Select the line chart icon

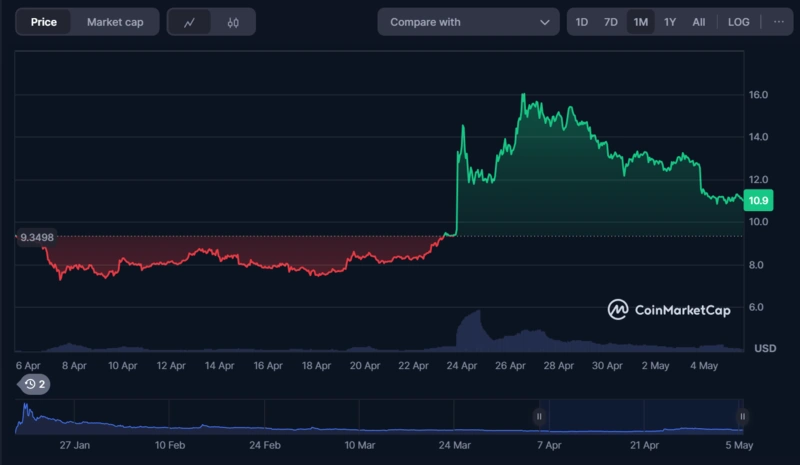pyautogui.click(x=189, y=22)
